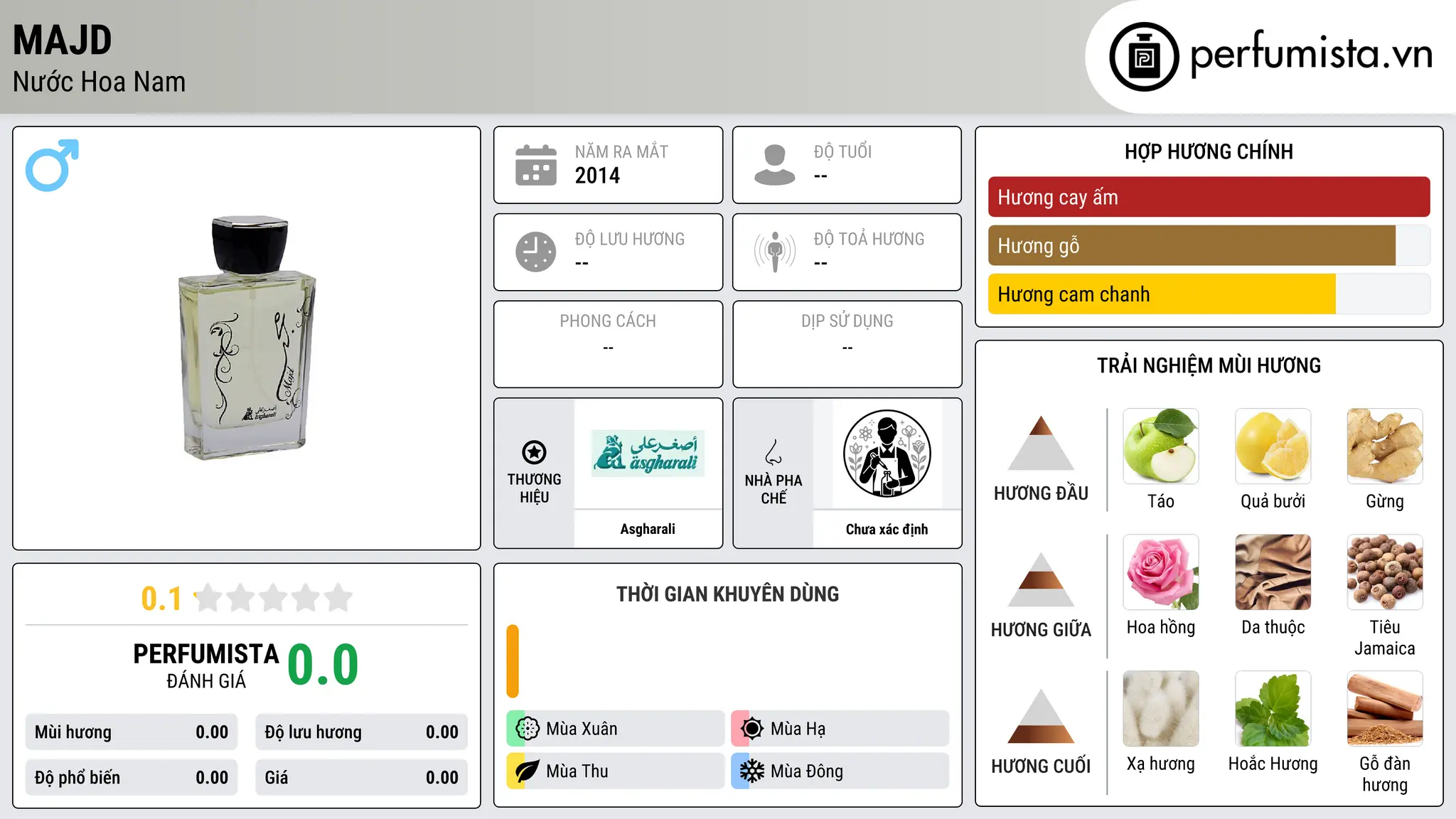Open the Asgharali brand name link
Image resolution: width=1456 pixels, height=819 pixels.
[x=648, y=529]
